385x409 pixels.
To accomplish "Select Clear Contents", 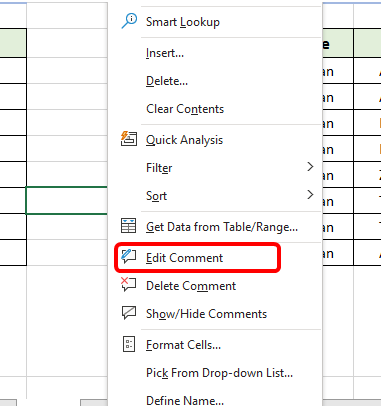I will coord(185,109).
